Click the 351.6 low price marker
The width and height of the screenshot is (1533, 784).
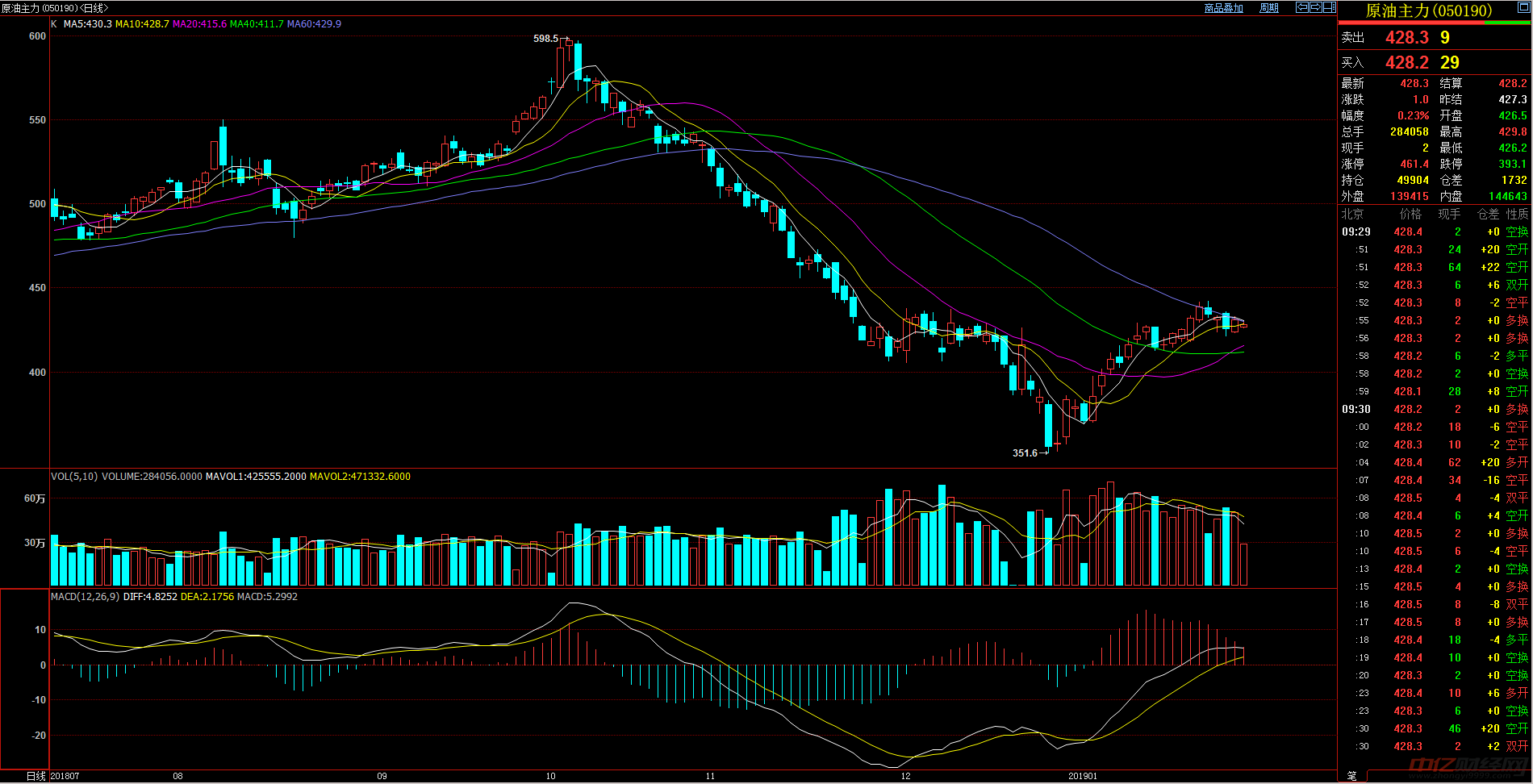[1025, 452]
